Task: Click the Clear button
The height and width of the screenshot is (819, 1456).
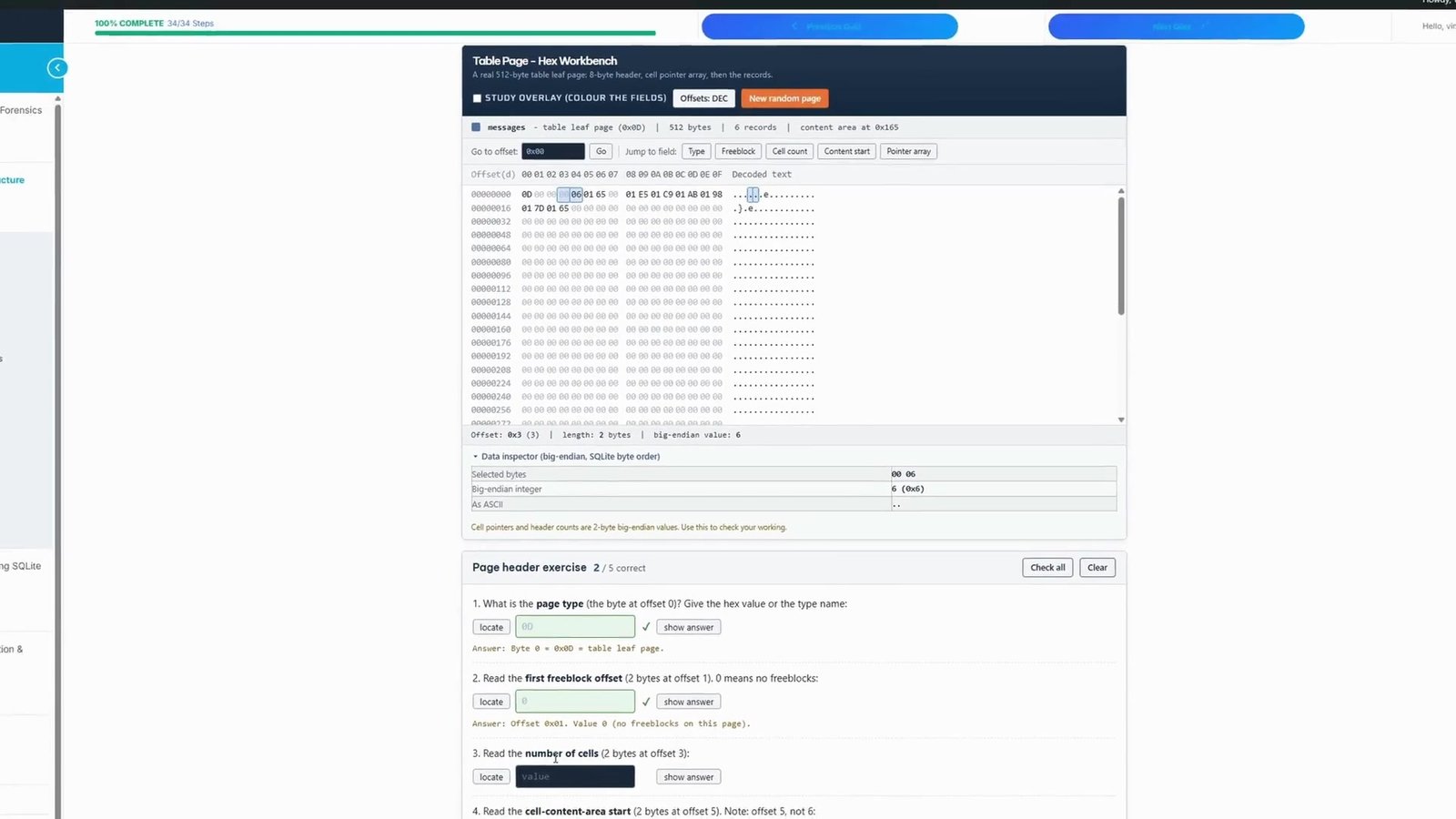Action: tap(1097, 567)
